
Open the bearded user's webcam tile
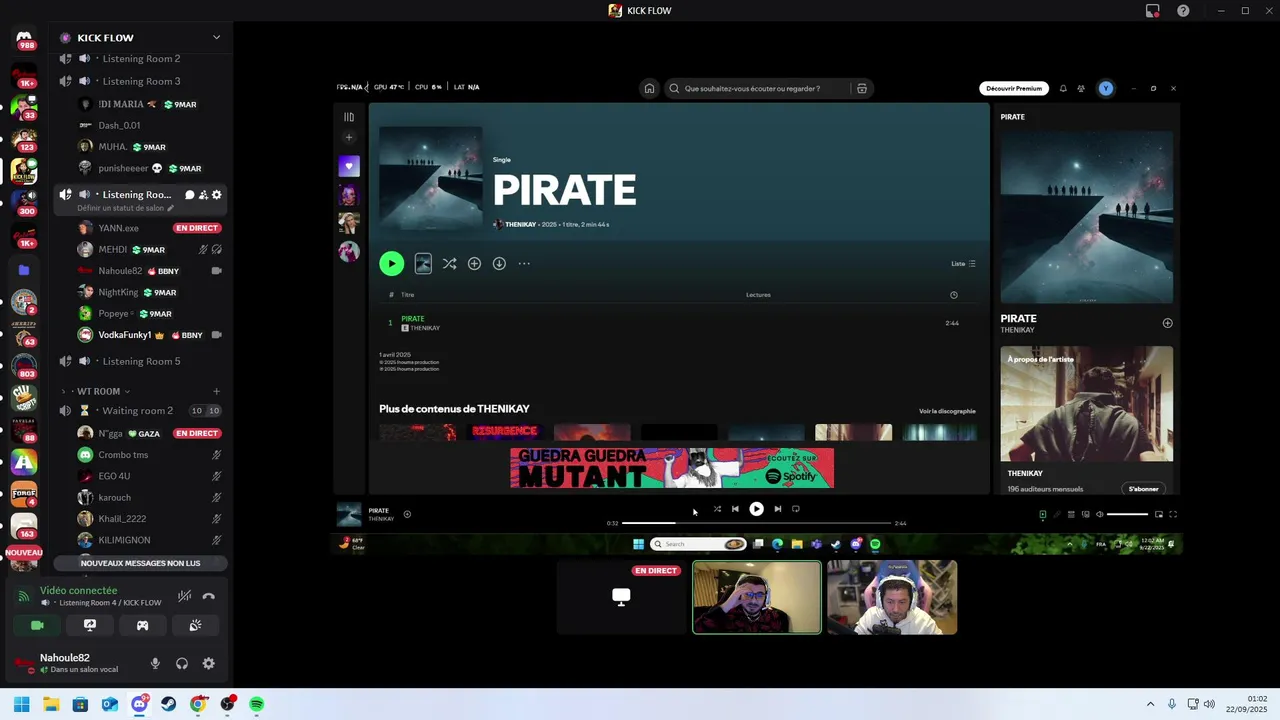point(757,597)
